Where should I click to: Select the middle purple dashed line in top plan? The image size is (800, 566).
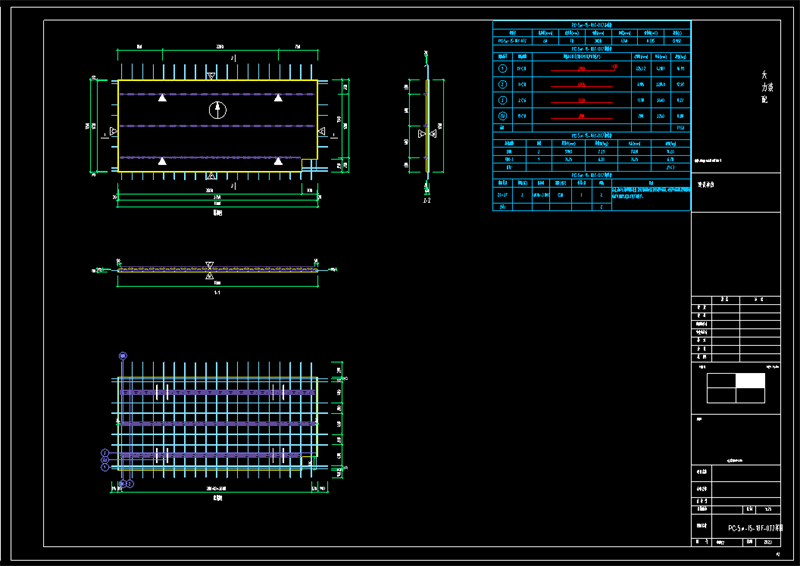(217, 126)
